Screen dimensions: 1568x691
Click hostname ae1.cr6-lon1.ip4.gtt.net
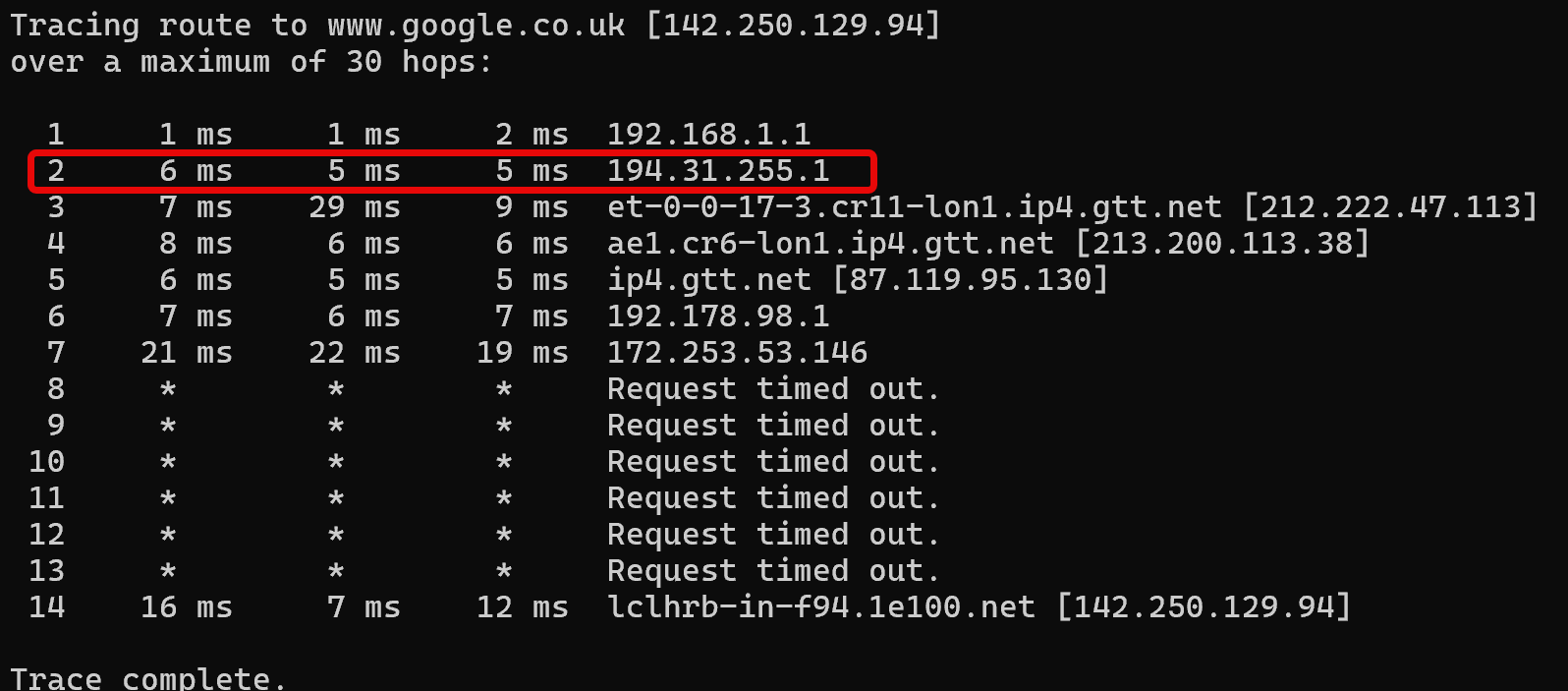click(830, 243)
